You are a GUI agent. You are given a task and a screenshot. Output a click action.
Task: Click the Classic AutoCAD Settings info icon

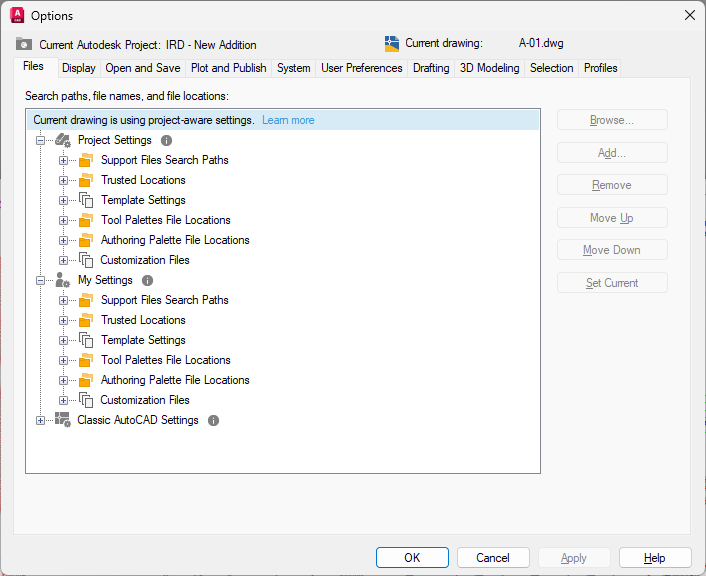click(213, 421)
